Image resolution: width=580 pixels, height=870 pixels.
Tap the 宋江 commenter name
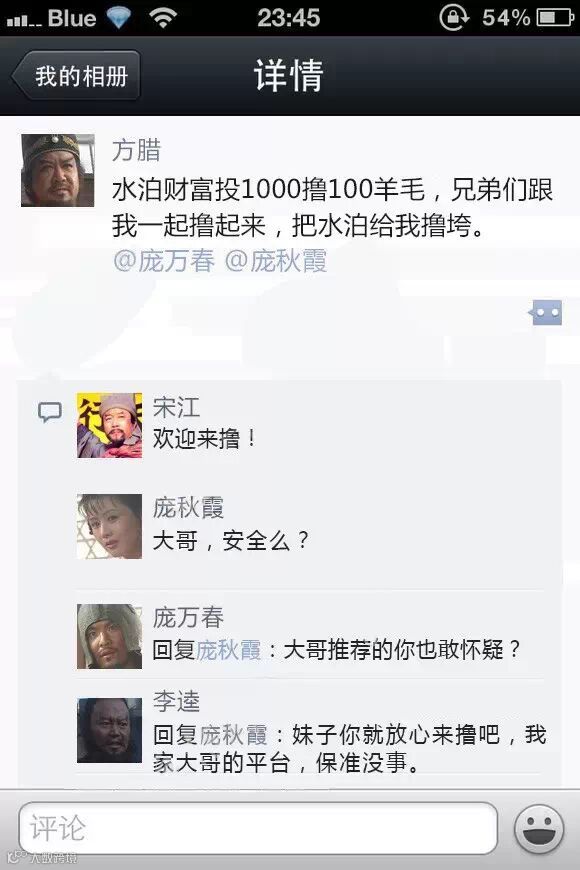[x=176, y=407]
